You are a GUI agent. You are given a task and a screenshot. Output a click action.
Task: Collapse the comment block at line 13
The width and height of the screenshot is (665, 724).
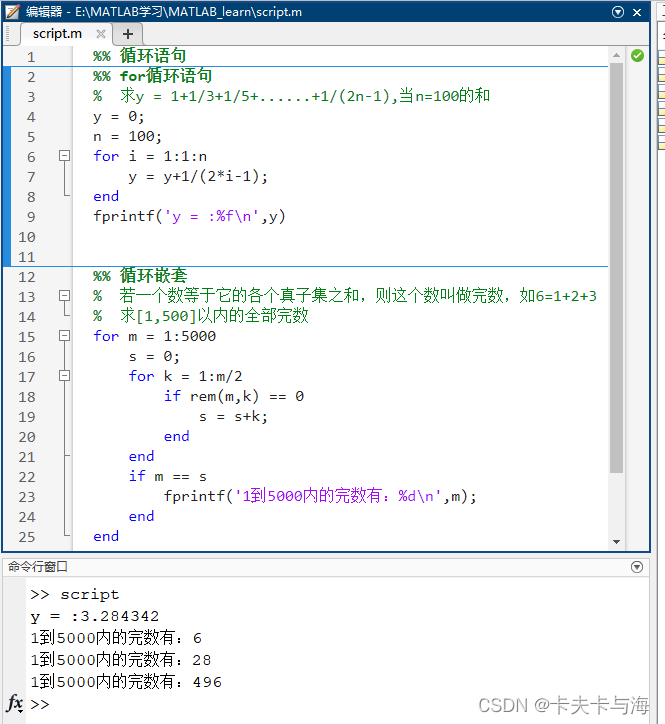pos(65,296)
